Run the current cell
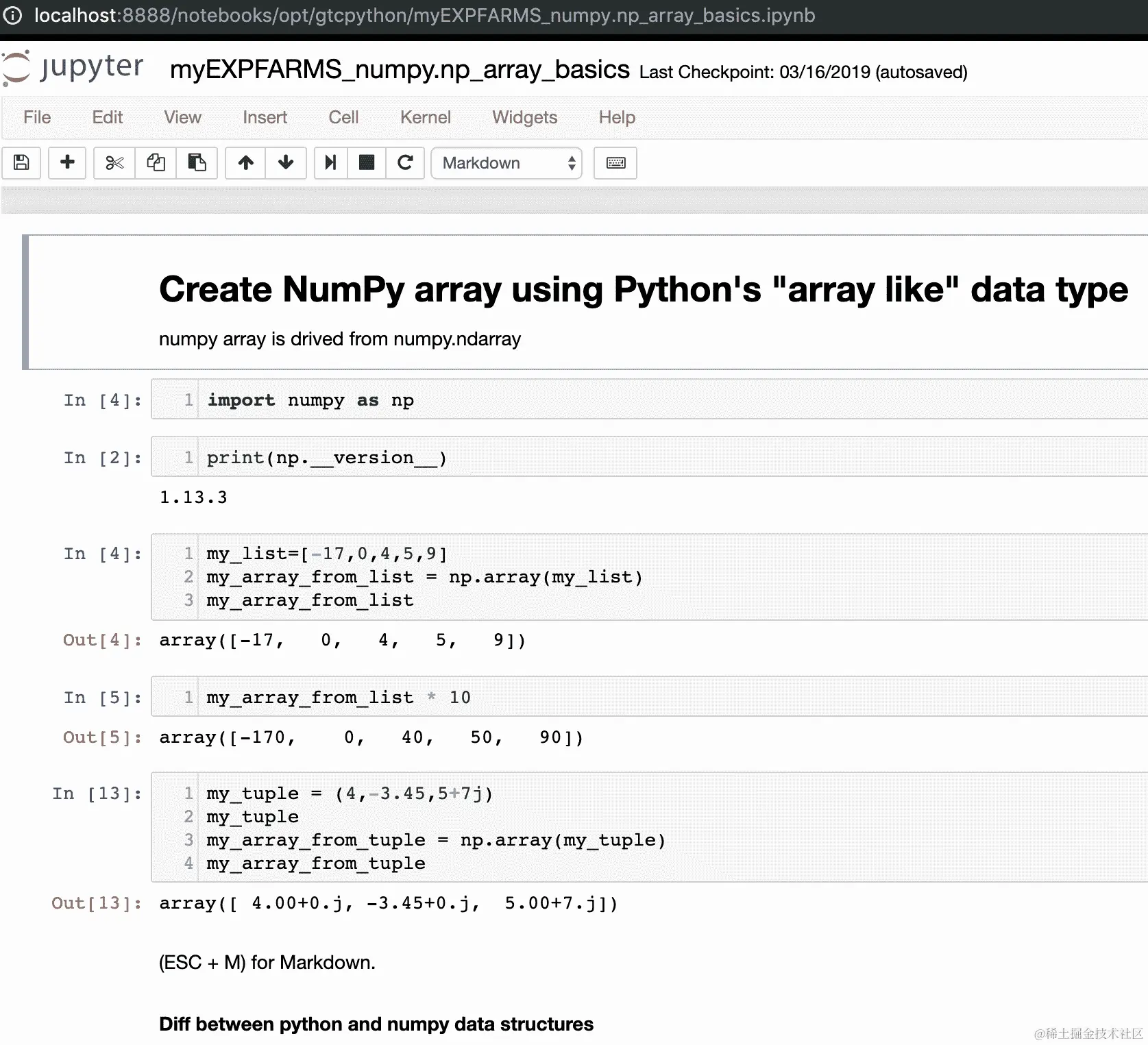The height and width of the screenshot is (1045, 1148). [331, 163]
